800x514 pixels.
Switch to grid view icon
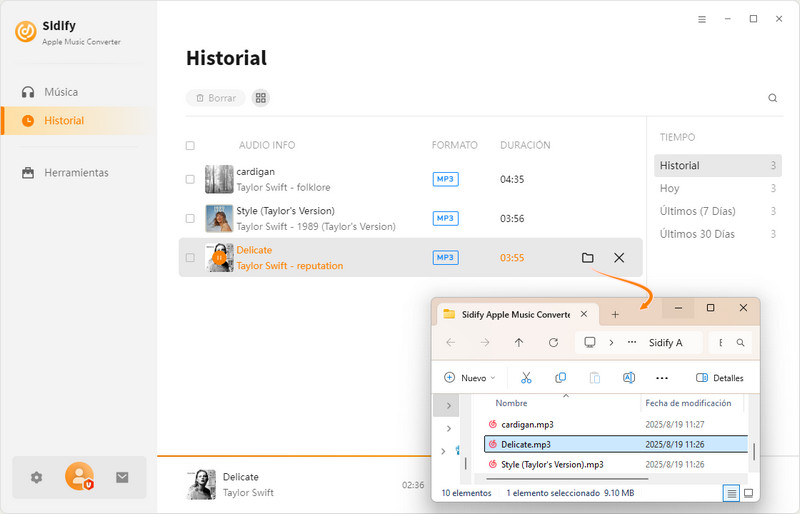261,97
